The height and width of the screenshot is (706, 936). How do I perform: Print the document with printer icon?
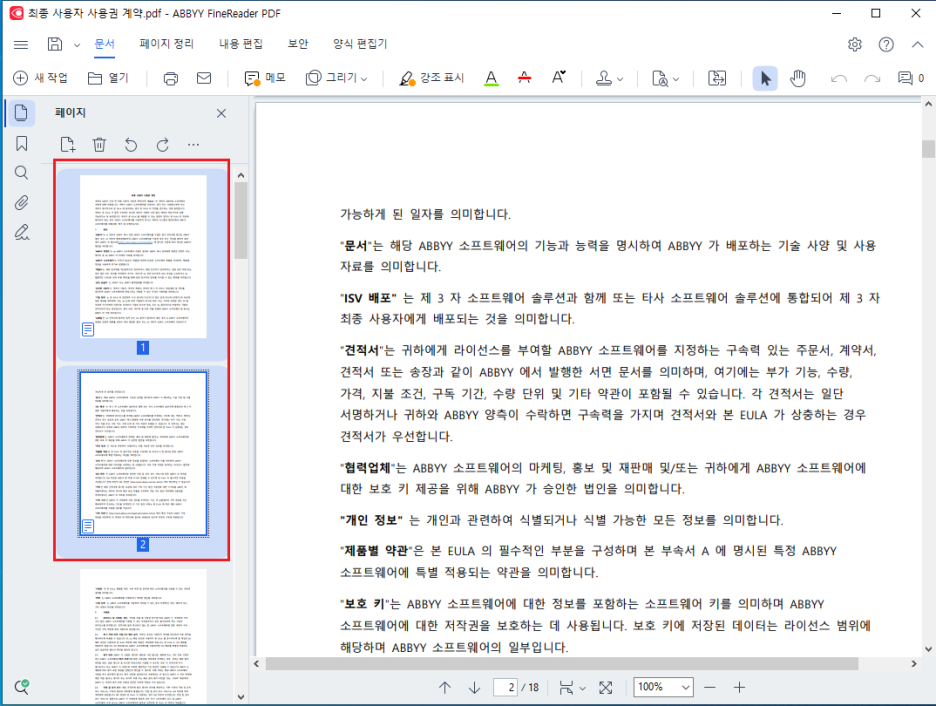[171, 78]
